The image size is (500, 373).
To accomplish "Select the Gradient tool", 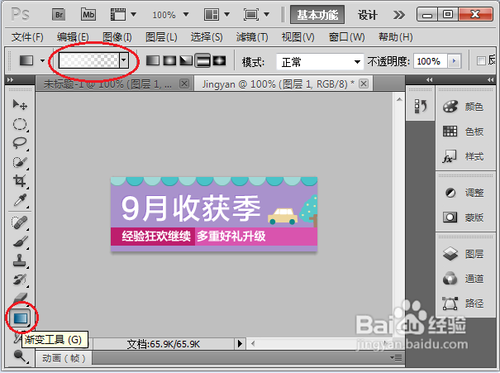I will [21, 318].
